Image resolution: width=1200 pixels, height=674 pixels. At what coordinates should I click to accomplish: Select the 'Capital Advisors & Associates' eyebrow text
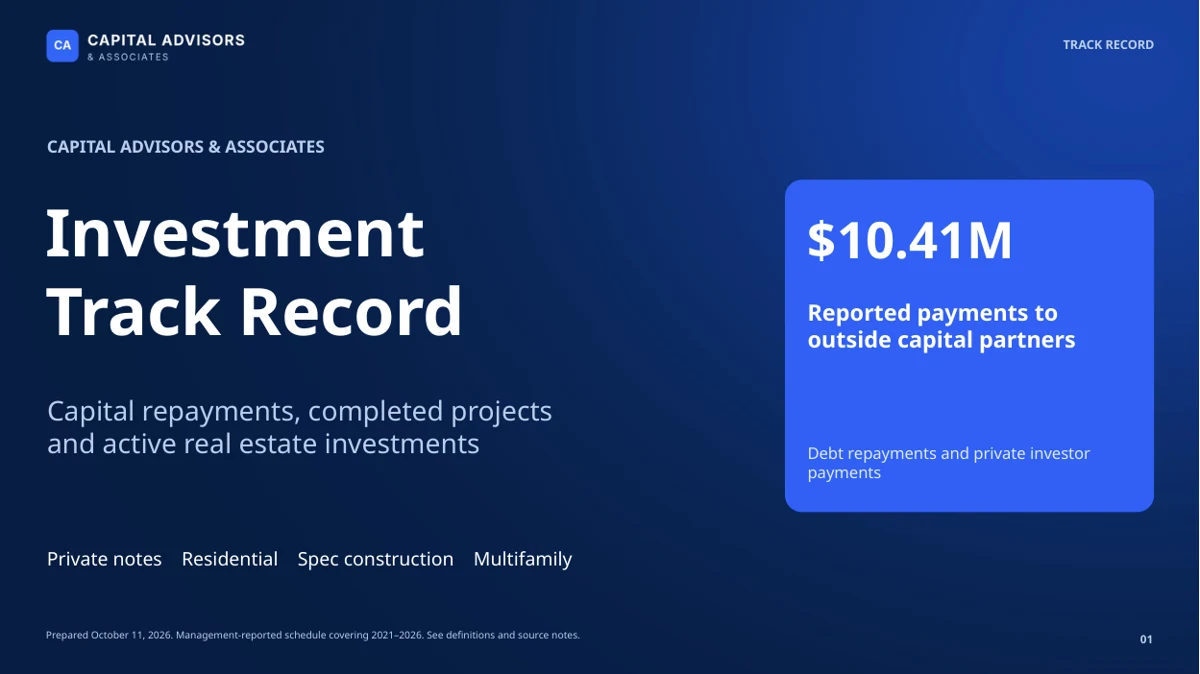(x=186, y=147)
